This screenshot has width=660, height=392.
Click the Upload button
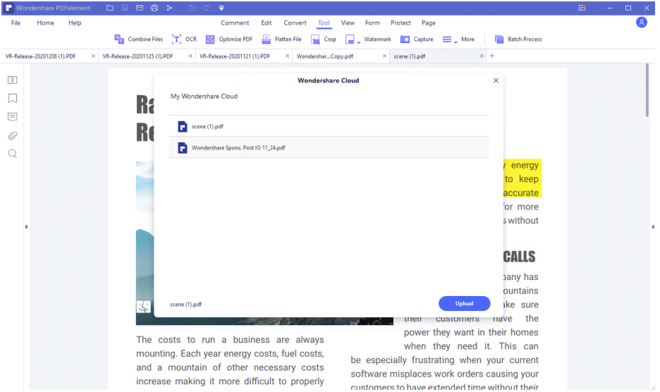point(464,304)
